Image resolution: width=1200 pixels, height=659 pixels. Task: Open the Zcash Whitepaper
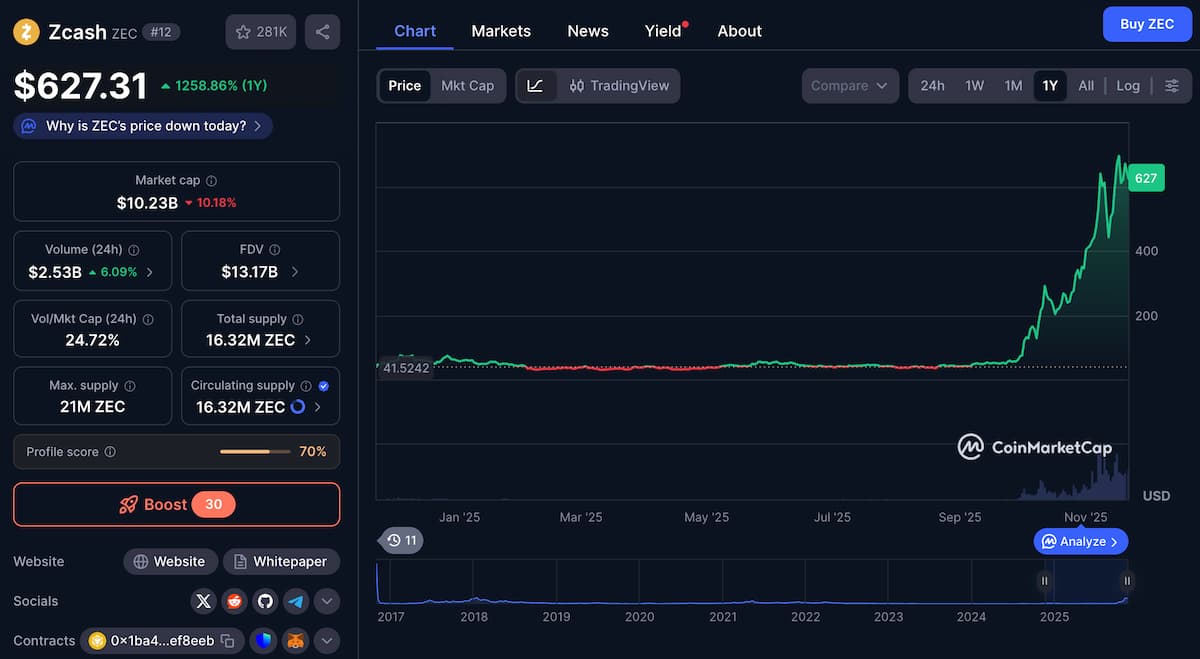coord(281,561)
